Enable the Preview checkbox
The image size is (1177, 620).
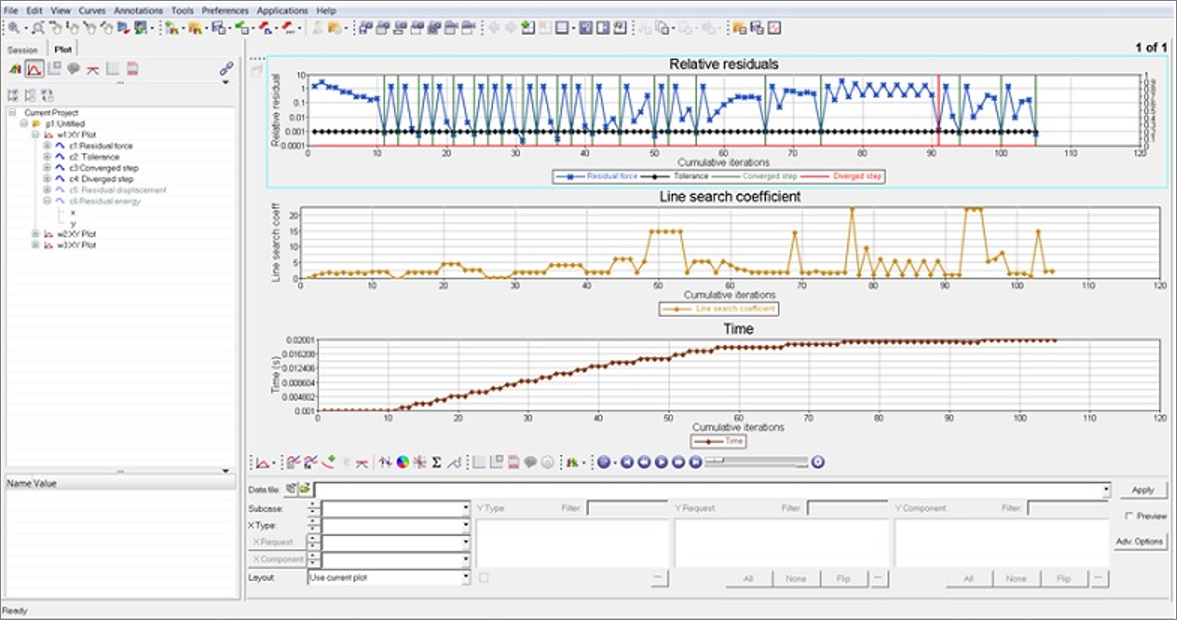click(1129, 516)
